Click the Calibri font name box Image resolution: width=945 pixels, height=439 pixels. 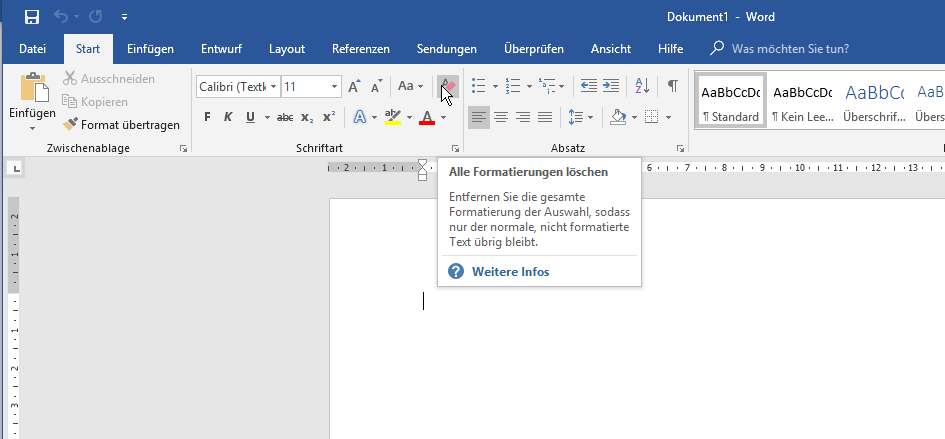(232, 87)
